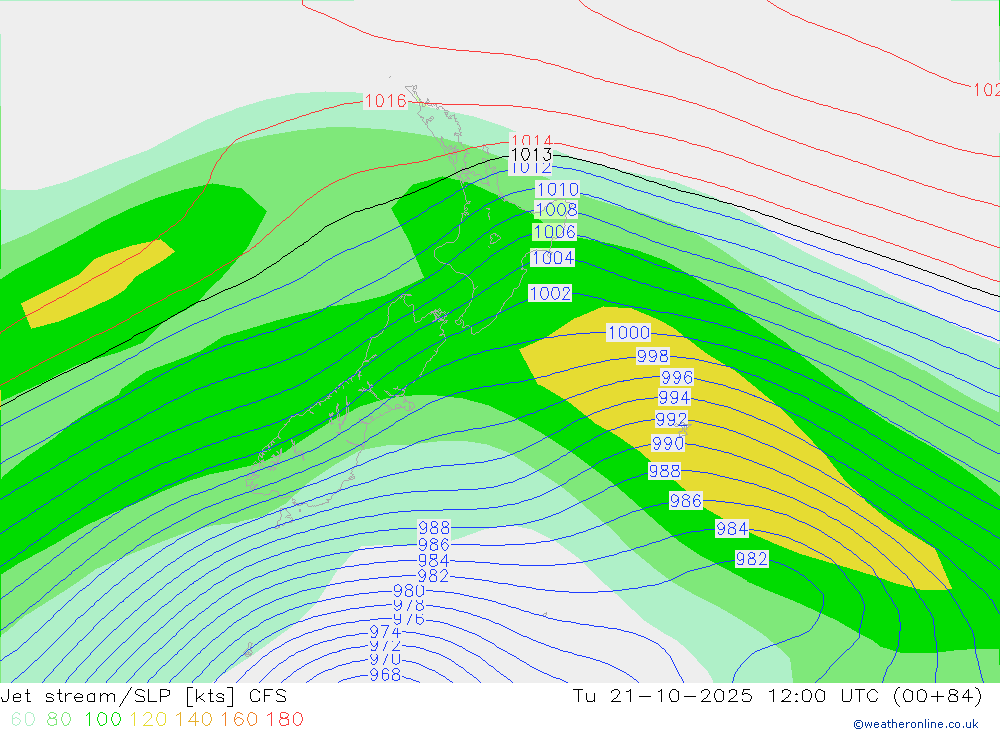Select the orange 160 legend value

coord(239,719)
